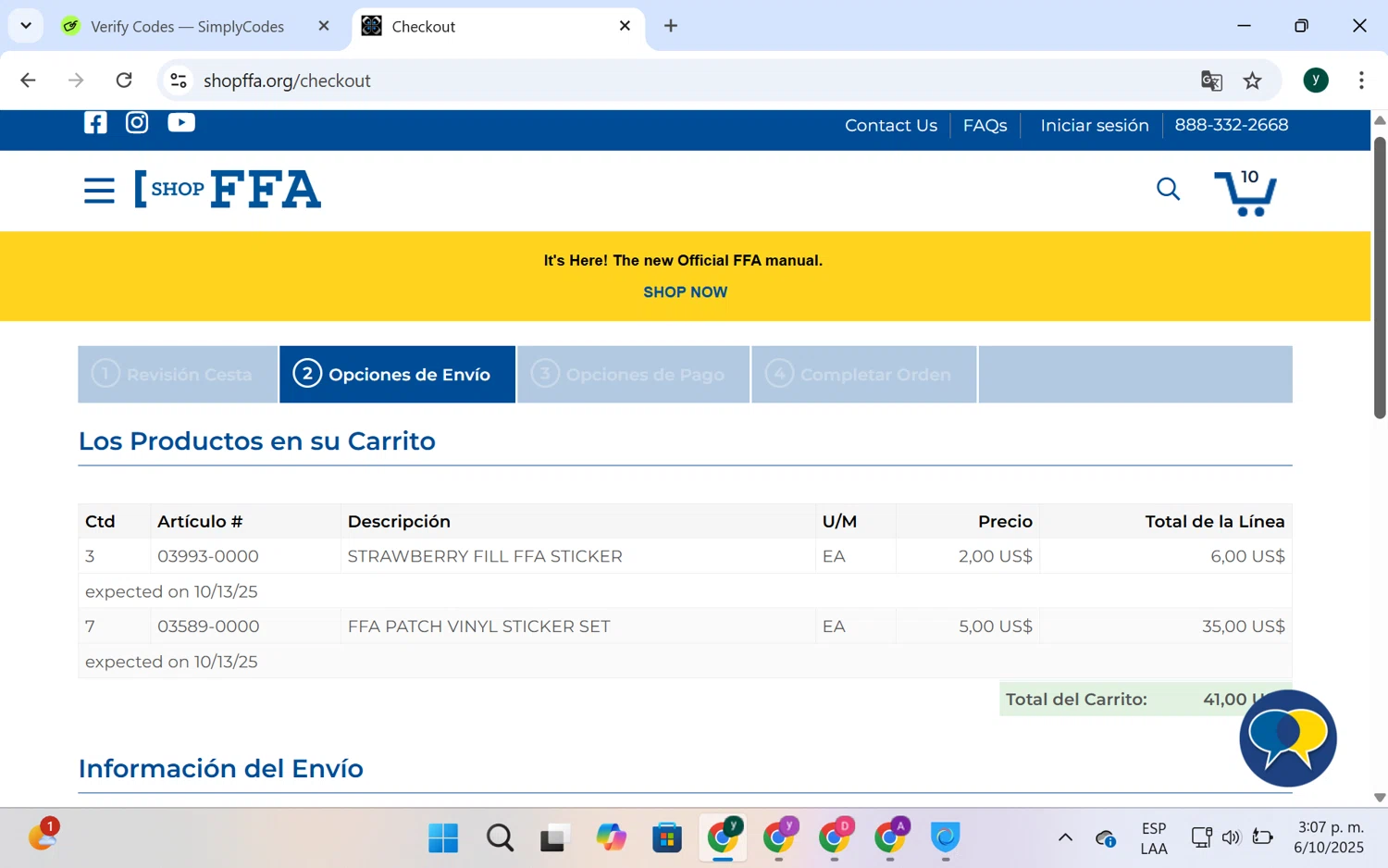Click the Total del Carrito label
The image size is (1388, 868).
(x=1076, y=700)
